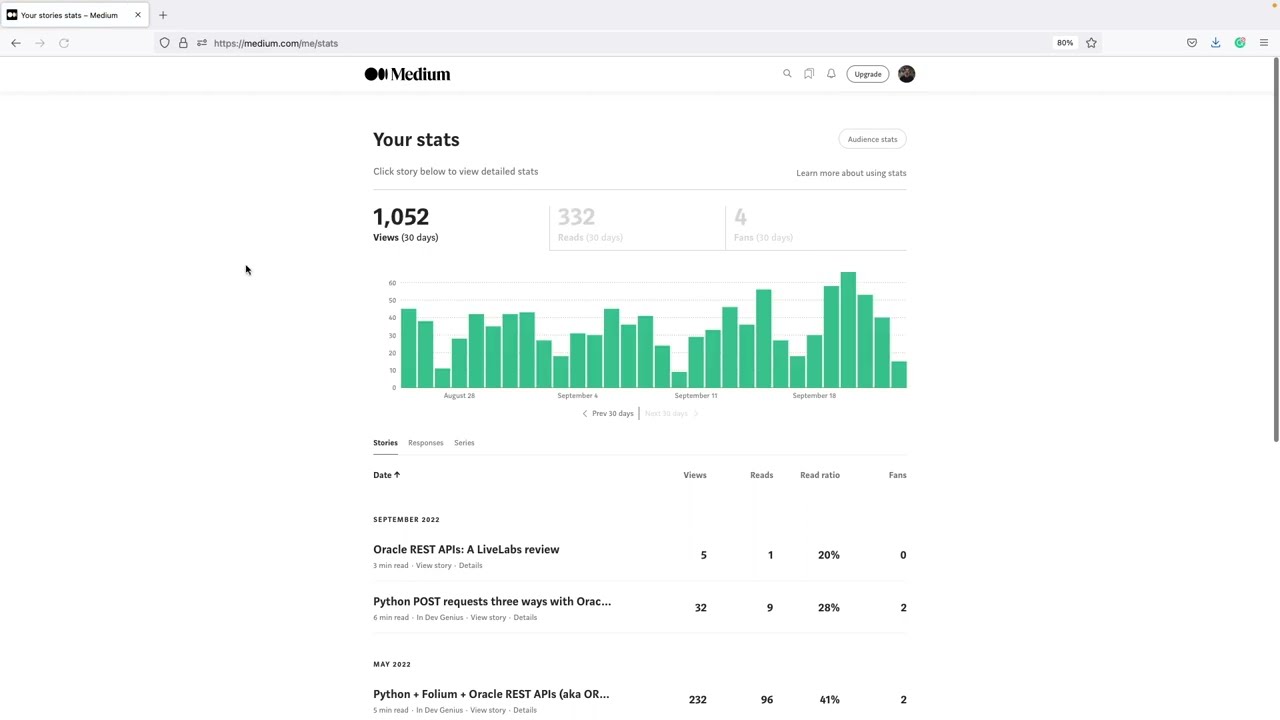Click the tracking protection shield icon

pos(165,43)
